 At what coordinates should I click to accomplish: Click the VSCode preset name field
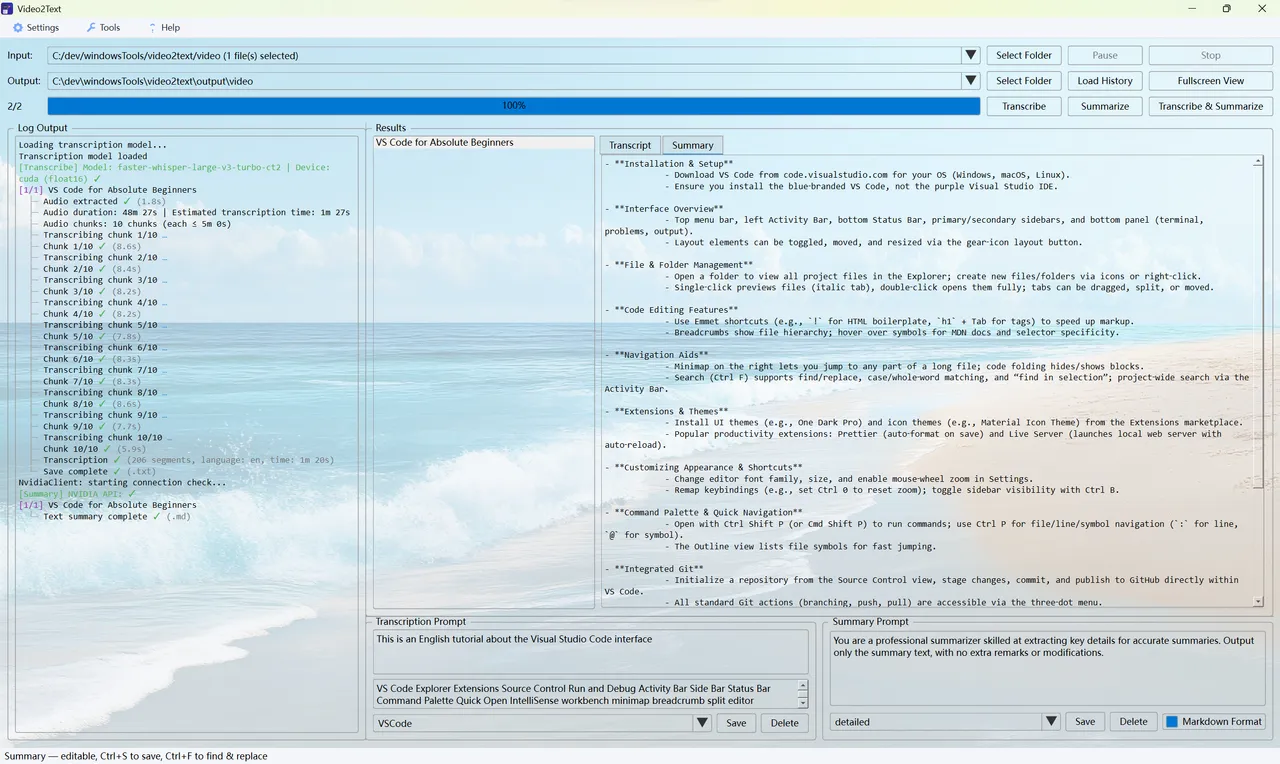click(533, 723)
